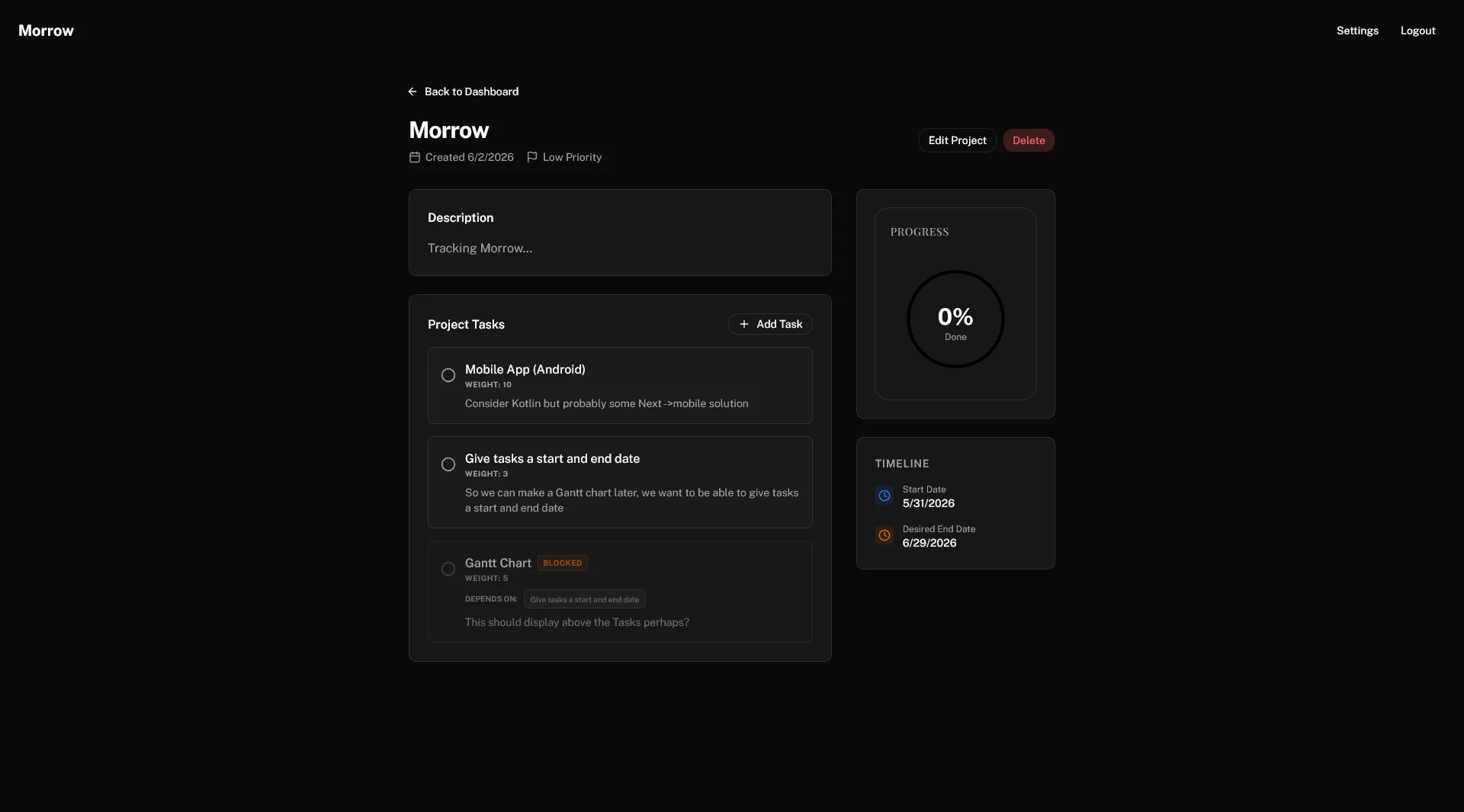Screen dimensions: 1464x812
Task: Click the Start Date value 5/31/2026
Action: 928,504
